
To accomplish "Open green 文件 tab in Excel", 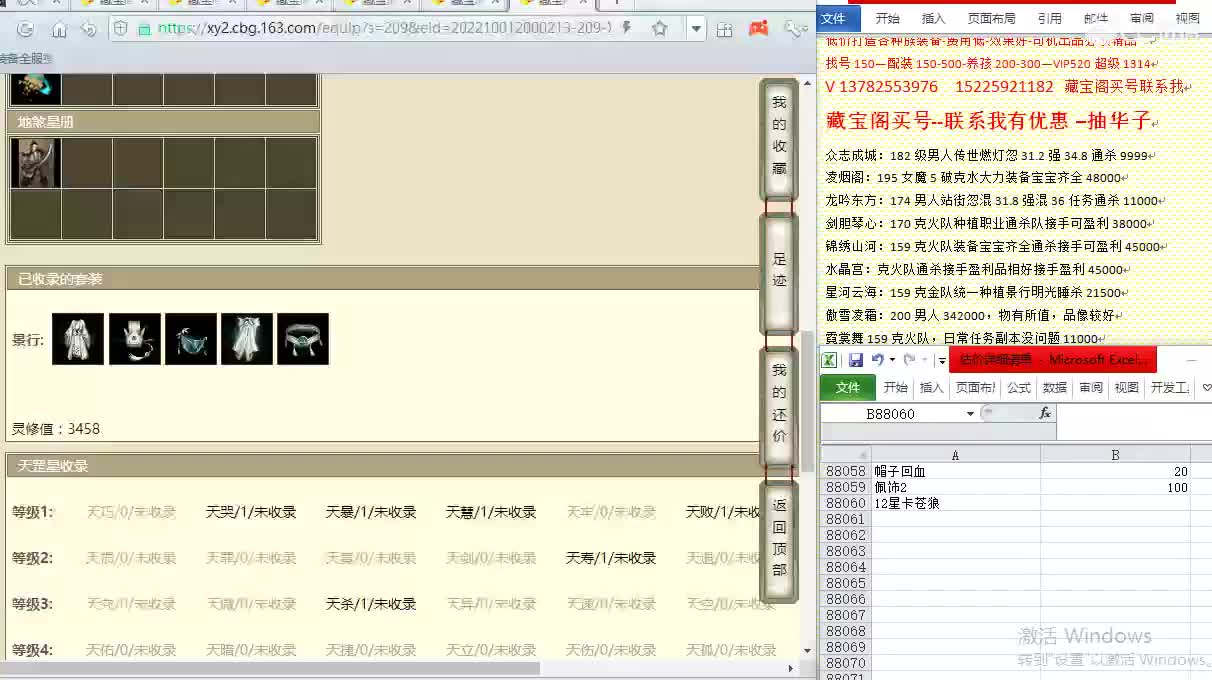I will [x=848, y=388].
